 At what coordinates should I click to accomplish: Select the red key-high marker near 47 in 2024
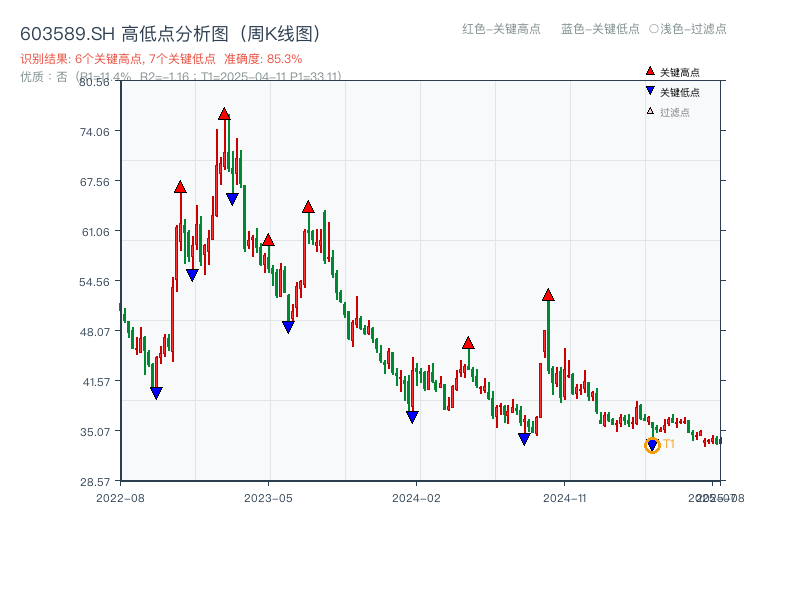[467, 342]
